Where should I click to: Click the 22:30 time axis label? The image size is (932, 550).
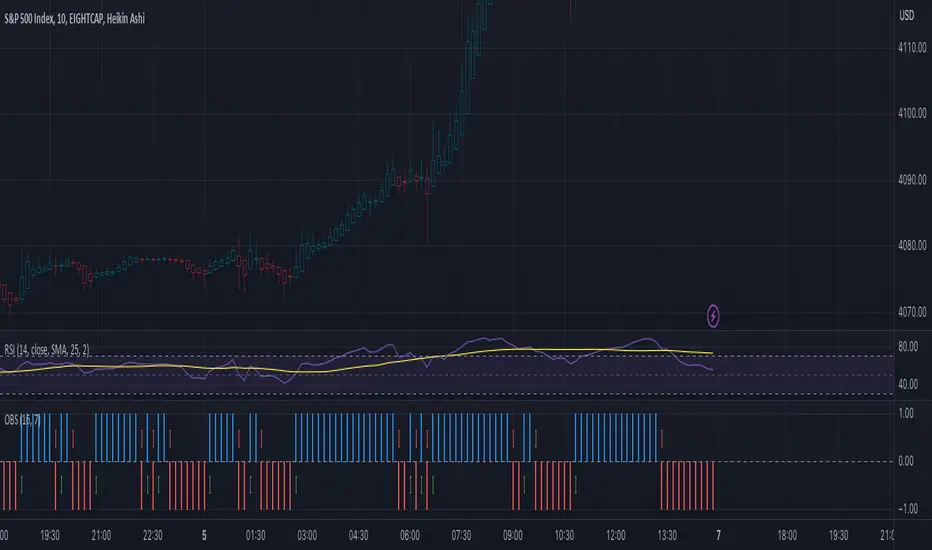(x=153, y=536)
